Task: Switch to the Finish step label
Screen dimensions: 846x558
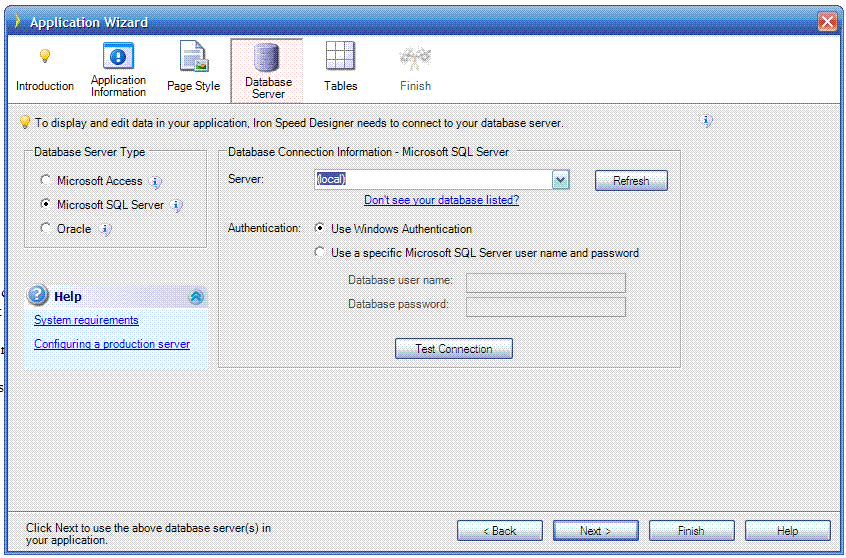Action: 415,86
